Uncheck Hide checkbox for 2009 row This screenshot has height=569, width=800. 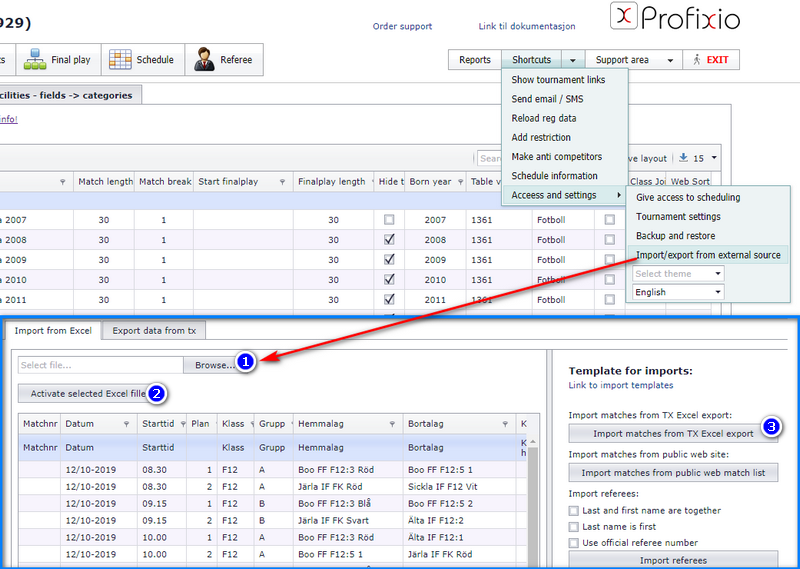pos(389,259)
